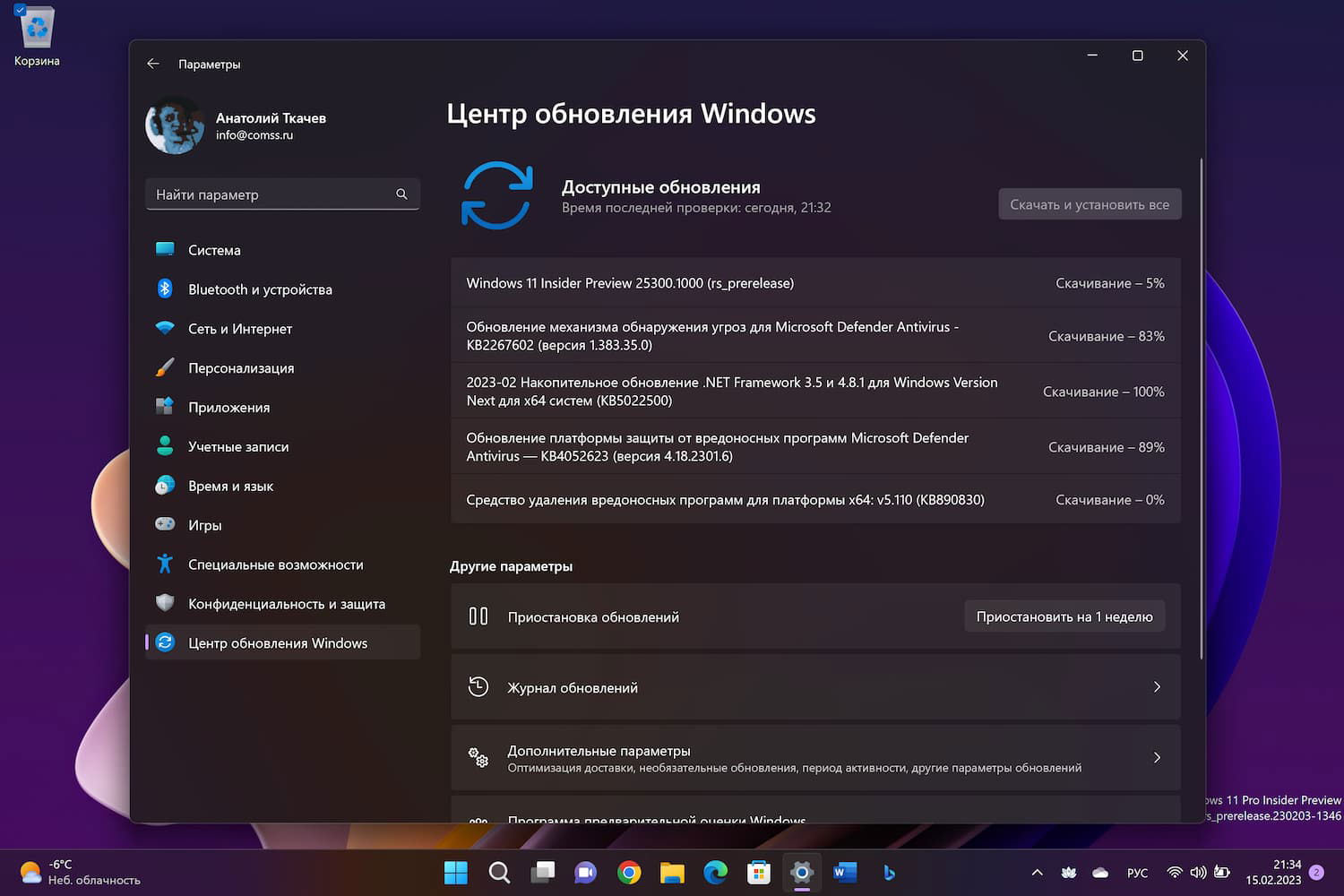Image resolution: width=1344 pixels, height=896 pixels.
Task: Select Система in the sidebar
Action: coord(165,249)
